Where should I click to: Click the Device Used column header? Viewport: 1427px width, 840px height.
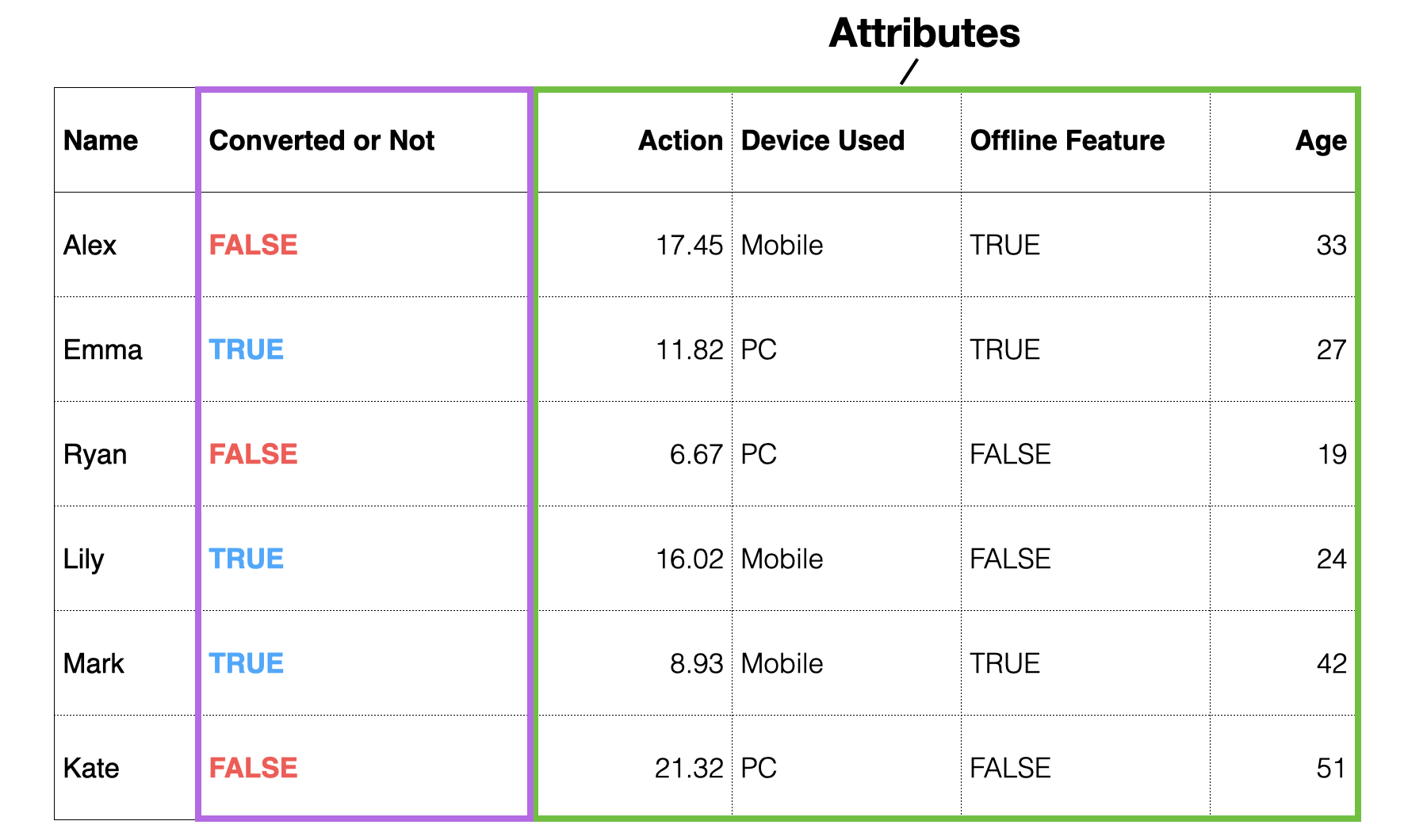(823, 140)
